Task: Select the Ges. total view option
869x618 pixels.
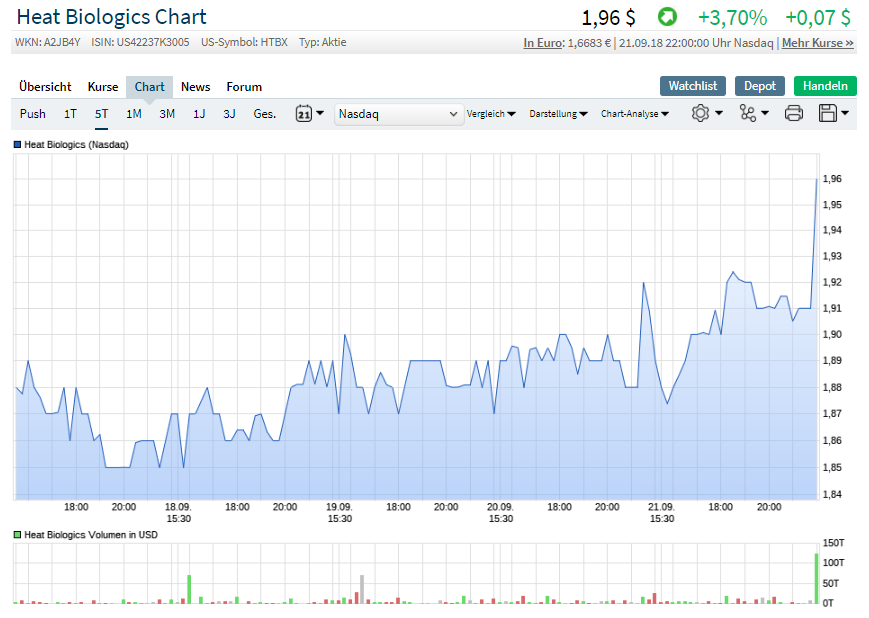Action: [x=264, y=114]
